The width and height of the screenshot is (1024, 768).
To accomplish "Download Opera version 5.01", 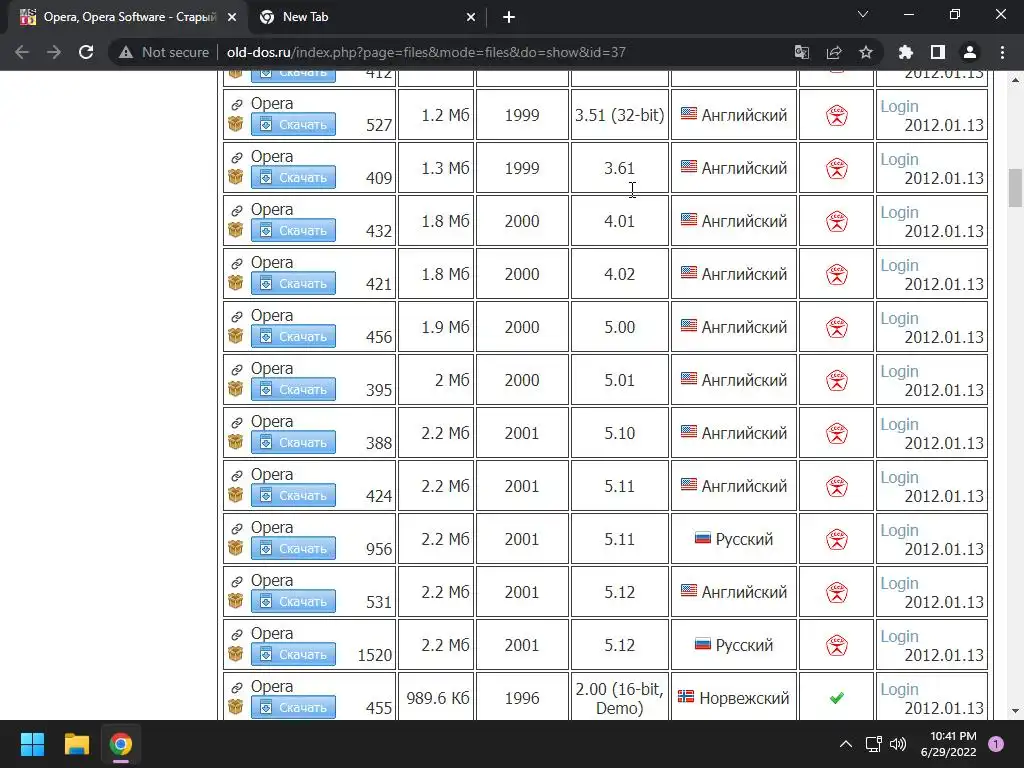I will tap(293, 389).
